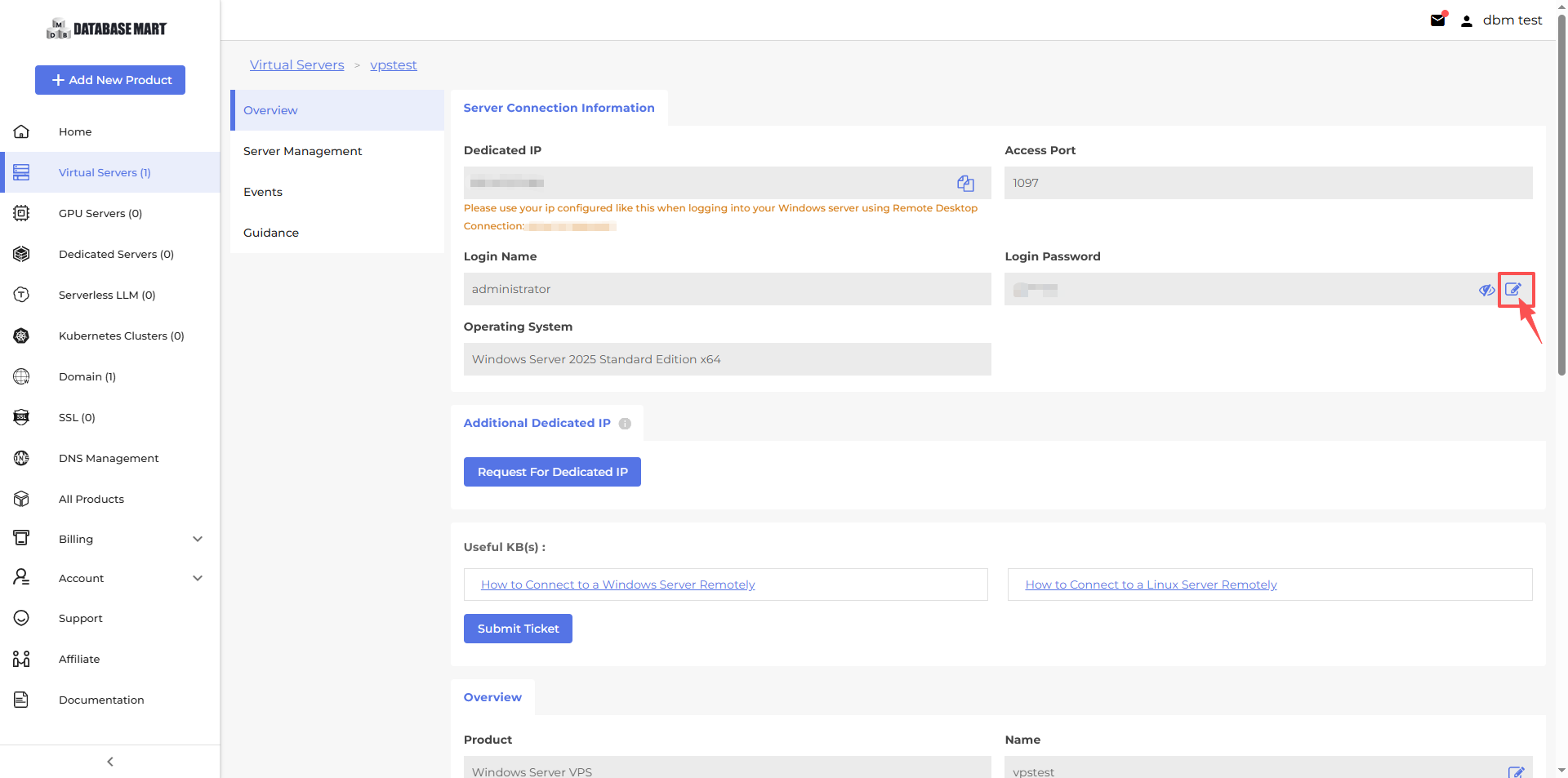Copy the Dedicated IP address
The image size is (1568, 778).
965,183
